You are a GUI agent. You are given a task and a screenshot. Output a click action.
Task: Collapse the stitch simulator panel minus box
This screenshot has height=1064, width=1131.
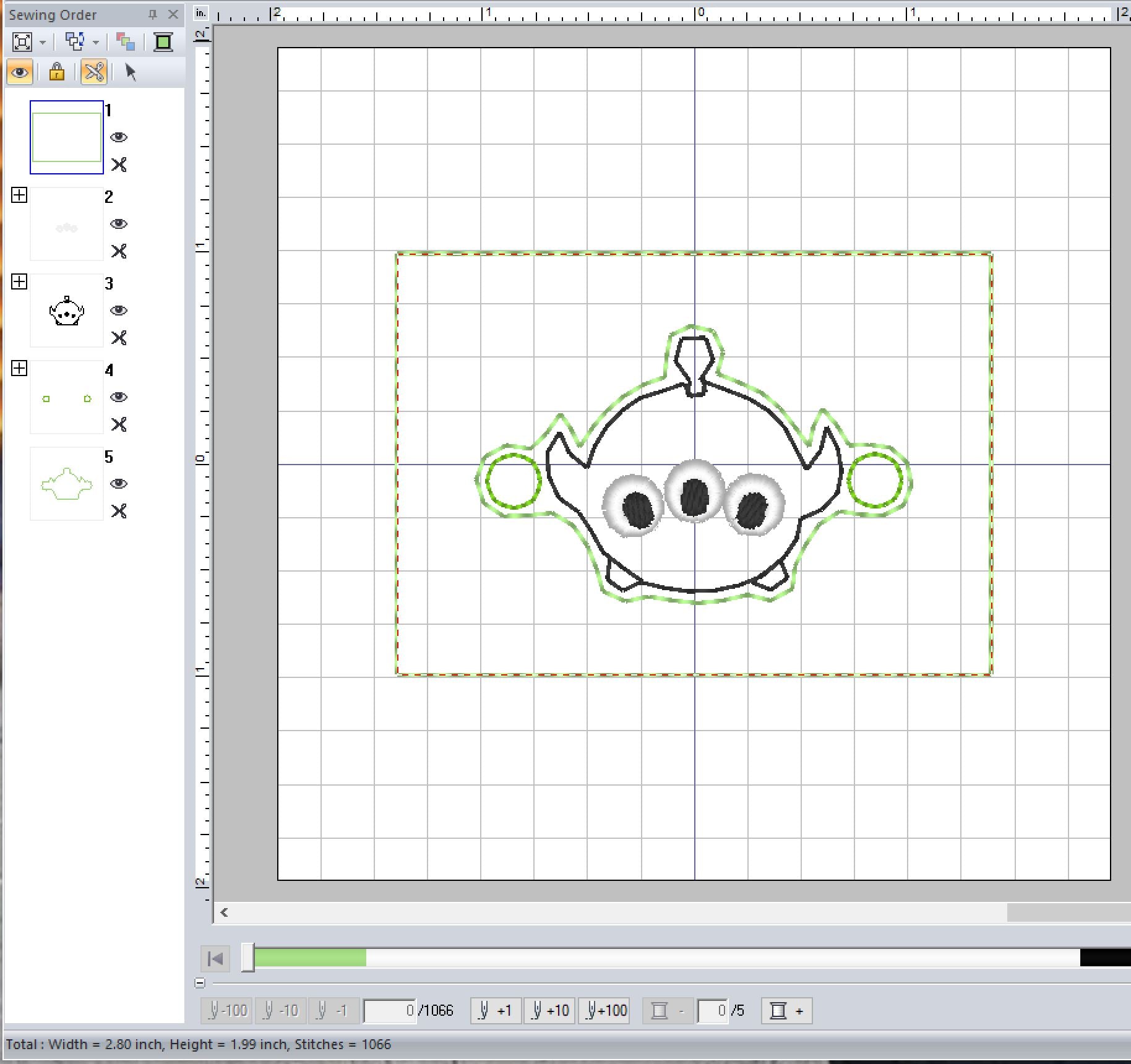[x=199, y=982]
